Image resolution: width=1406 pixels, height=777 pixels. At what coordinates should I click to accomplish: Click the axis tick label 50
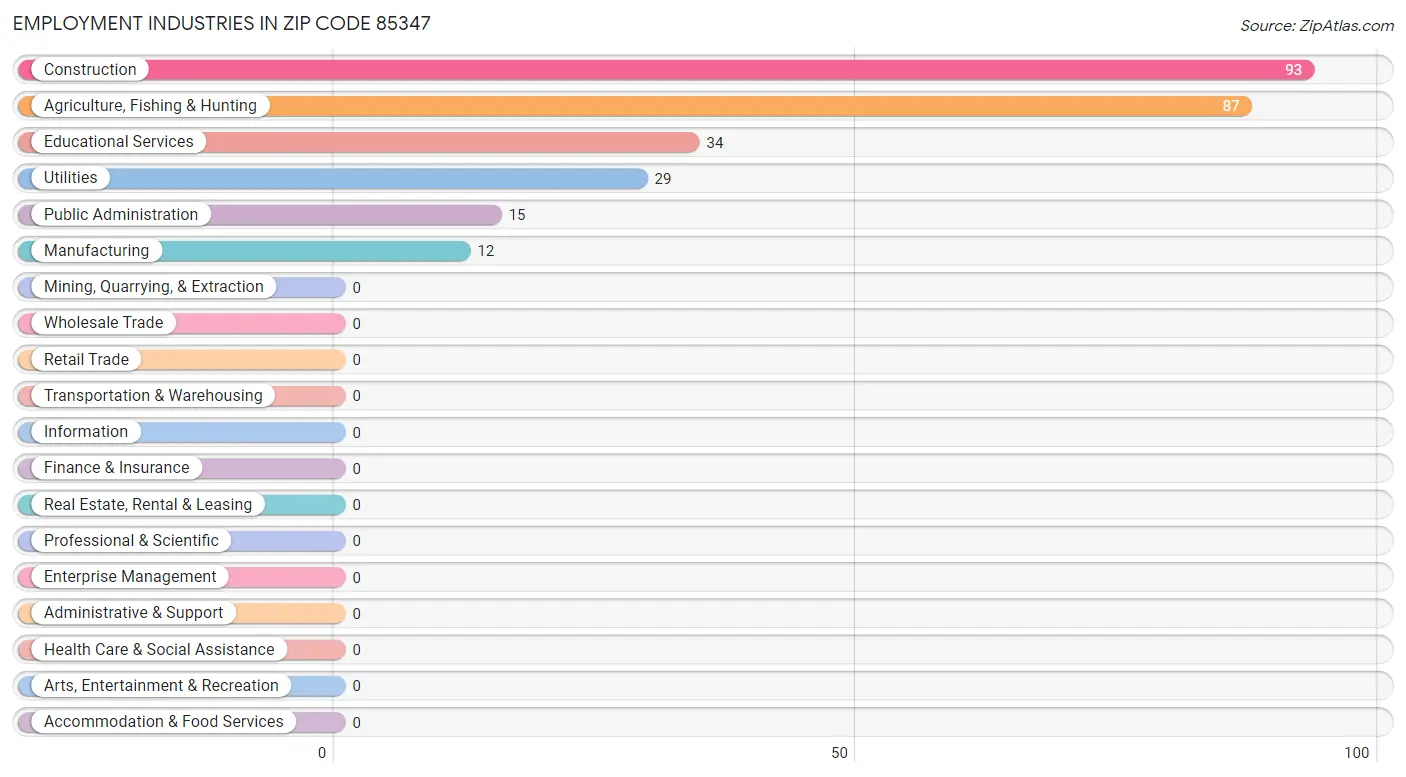click(x=840, y=753)
